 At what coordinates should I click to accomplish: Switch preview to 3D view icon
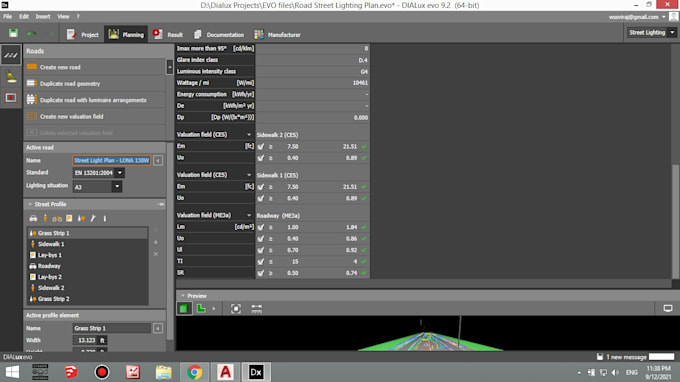pos(184,308)
